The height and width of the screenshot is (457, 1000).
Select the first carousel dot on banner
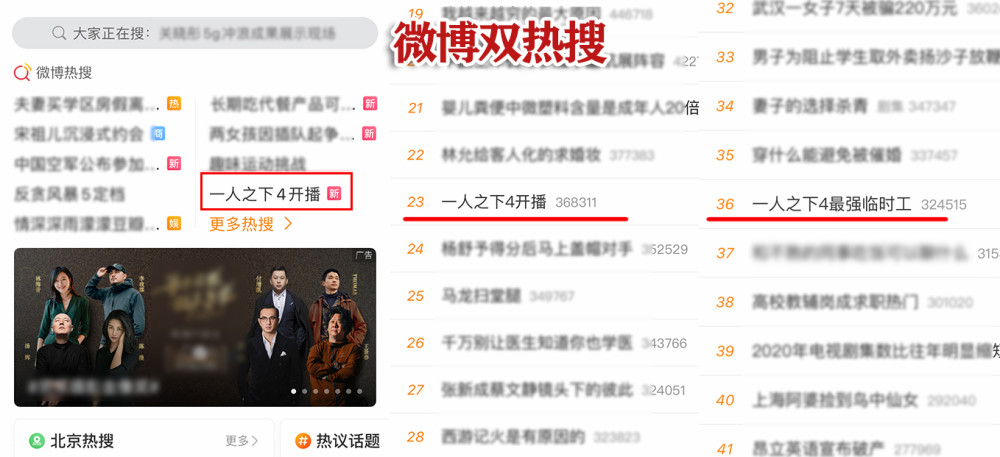[x=294, y=391]
